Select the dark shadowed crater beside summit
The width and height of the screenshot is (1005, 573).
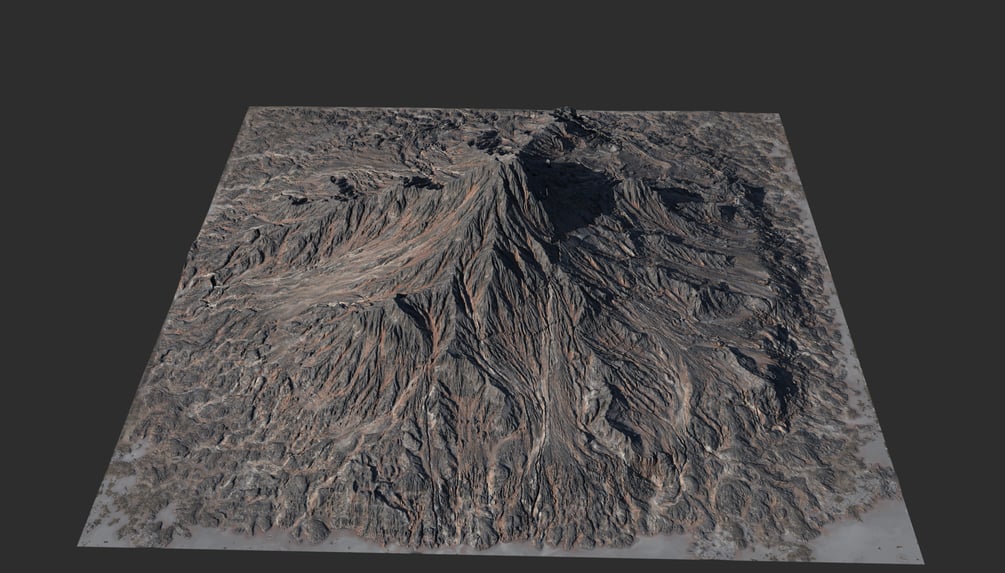[x=567, y=192]
